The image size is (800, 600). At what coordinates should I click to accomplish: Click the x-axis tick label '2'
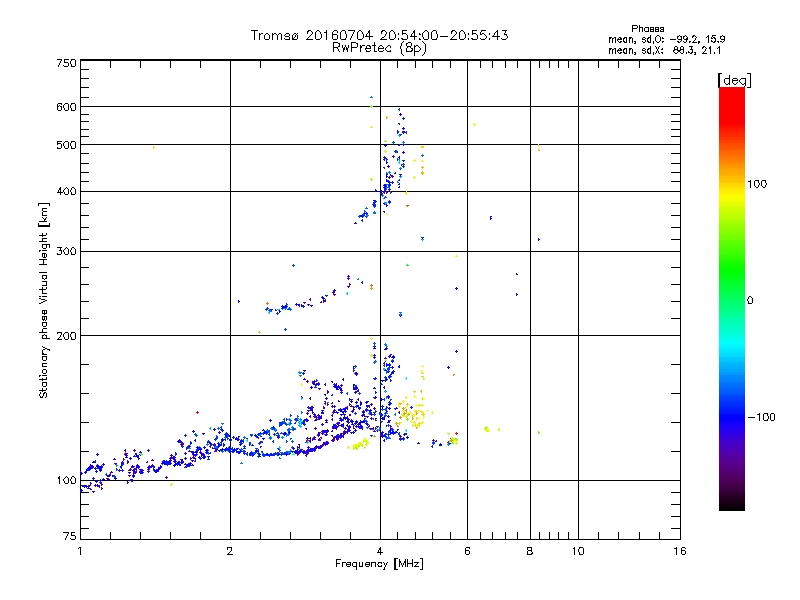tap(230, 551)
